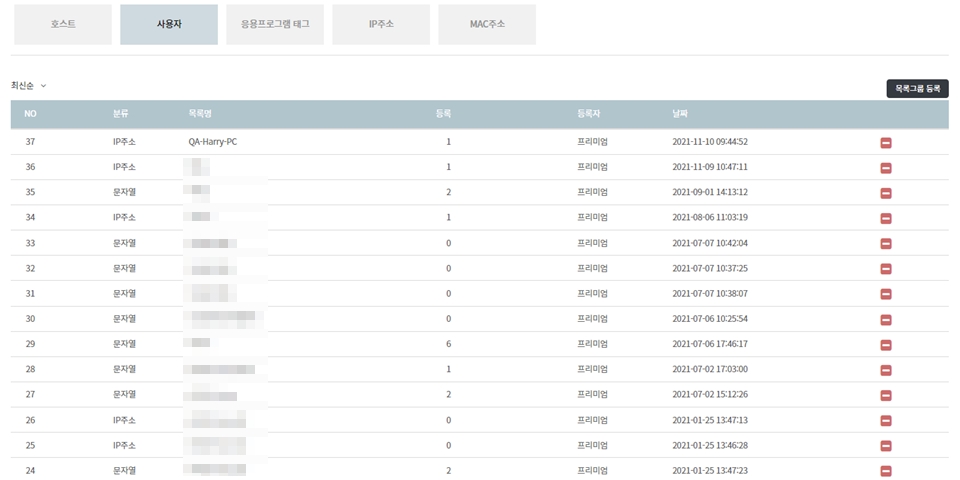Go to the MAC주소 tab
Screen dimensions: 960x480
487,24
